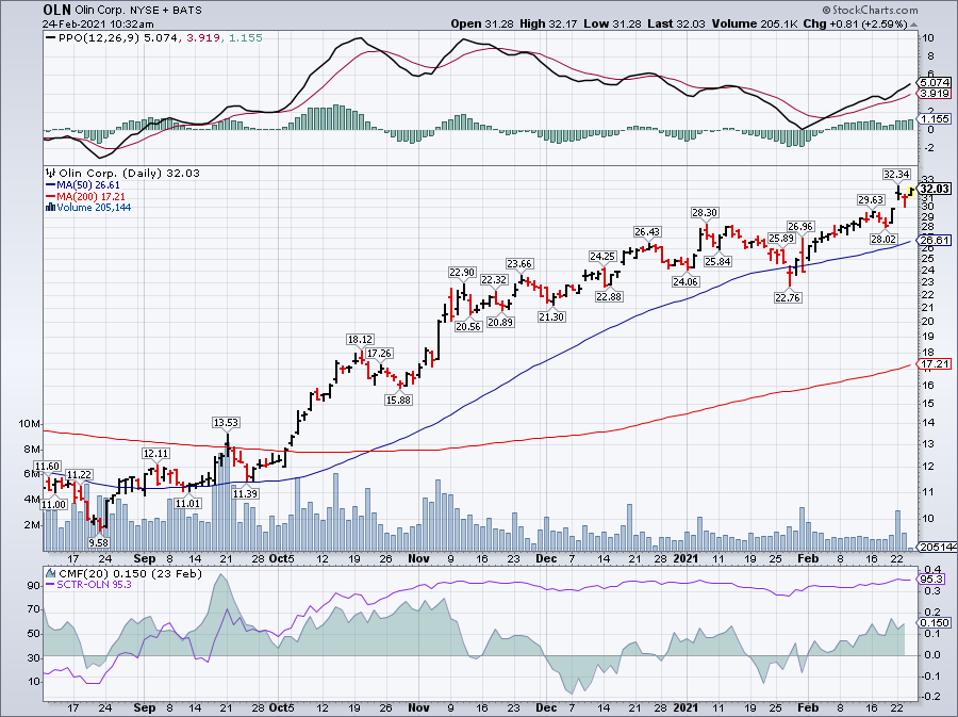This screenshot has width=958, height=717.
Task: Click the 'CMF(20) 0.150 (23 Feb)' legend
Action: point(130,573)
